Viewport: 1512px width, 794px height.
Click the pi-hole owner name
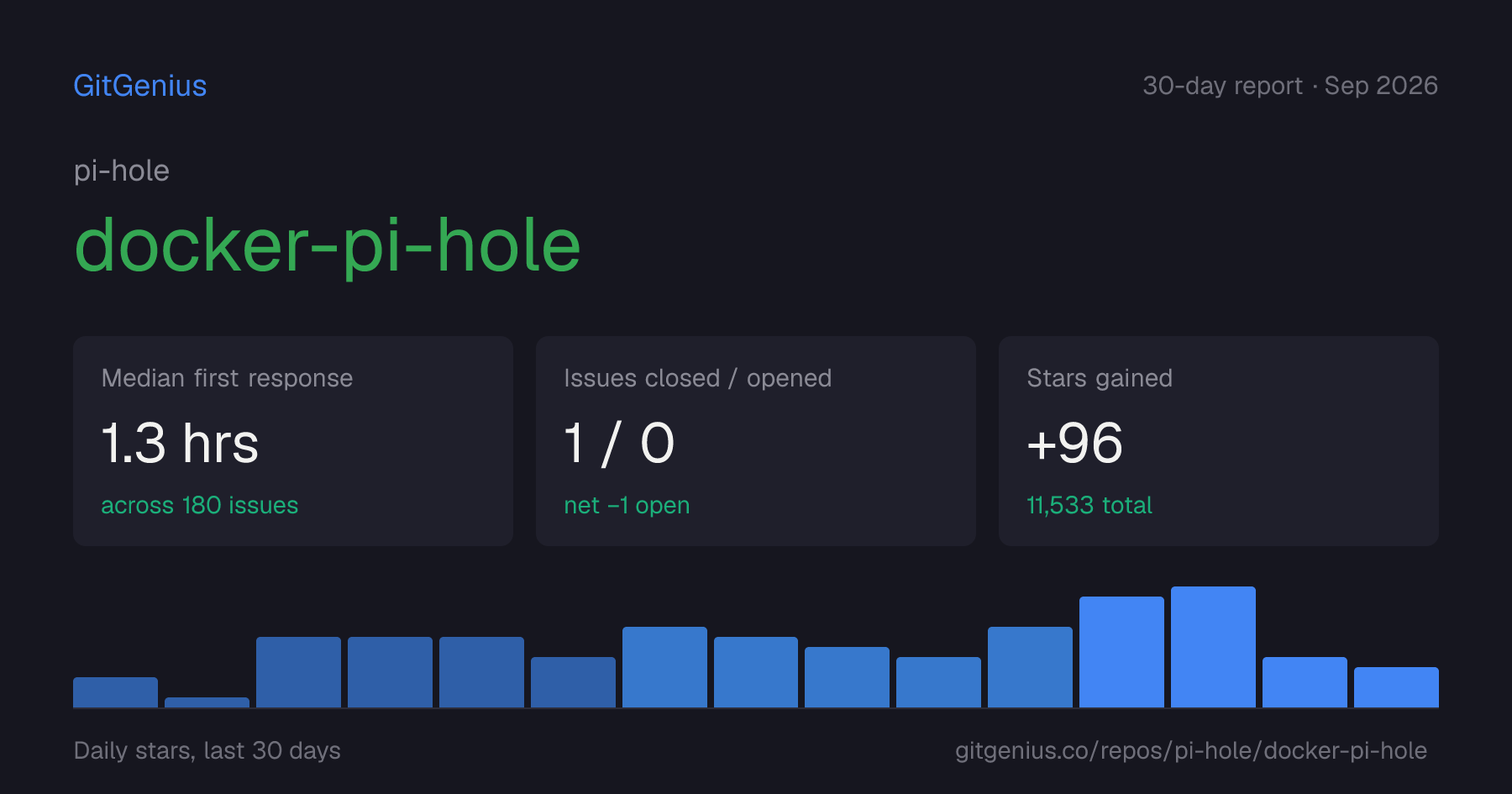[122, 171]
